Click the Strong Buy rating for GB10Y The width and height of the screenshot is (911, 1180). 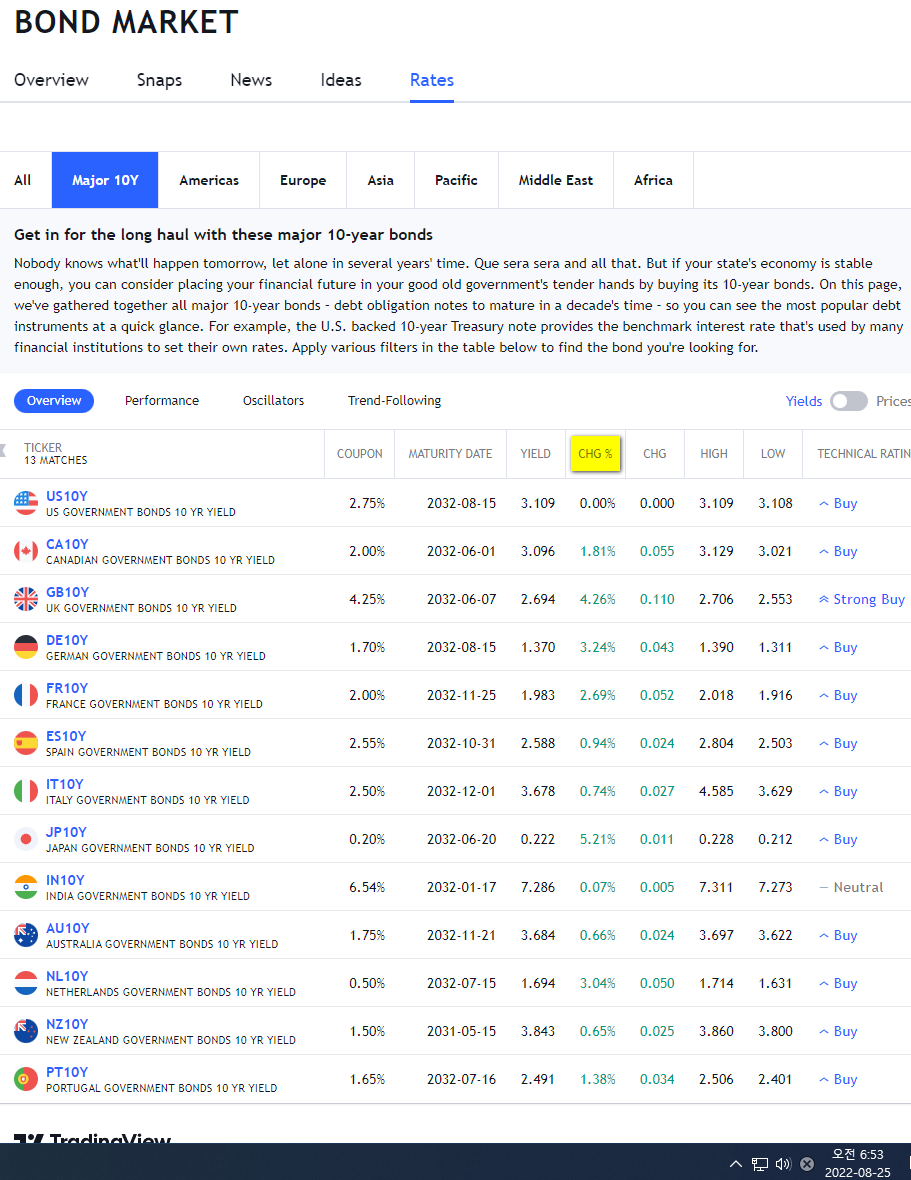point(862,599)
